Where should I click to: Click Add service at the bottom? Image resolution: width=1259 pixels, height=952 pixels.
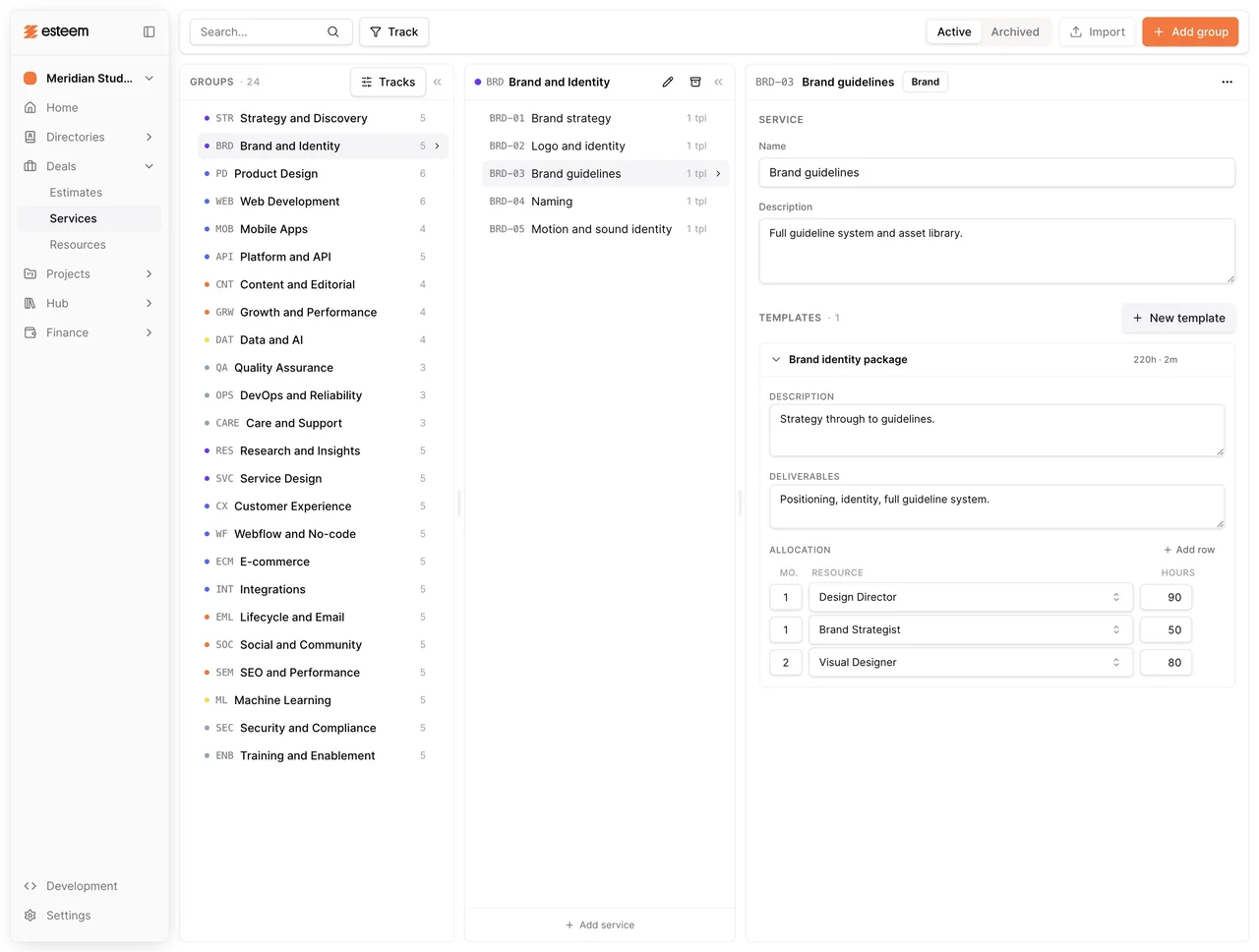tap(600, 924)
